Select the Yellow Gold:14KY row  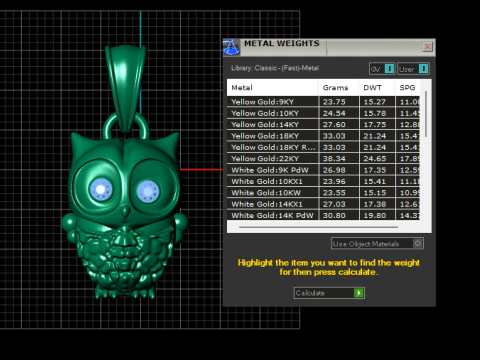click(x=323, y=124)
